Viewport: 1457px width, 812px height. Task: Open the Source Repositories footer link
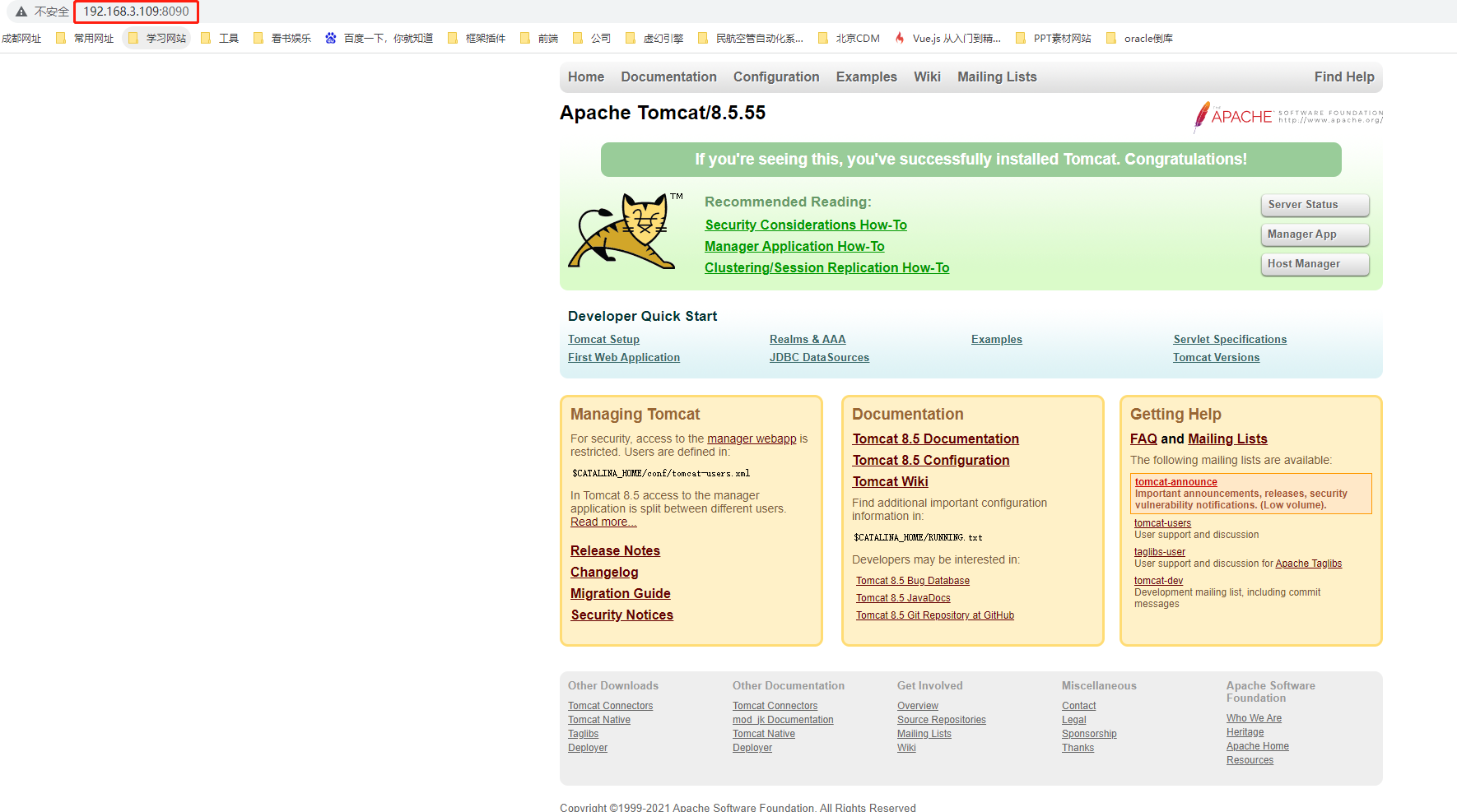pos(941,720)
